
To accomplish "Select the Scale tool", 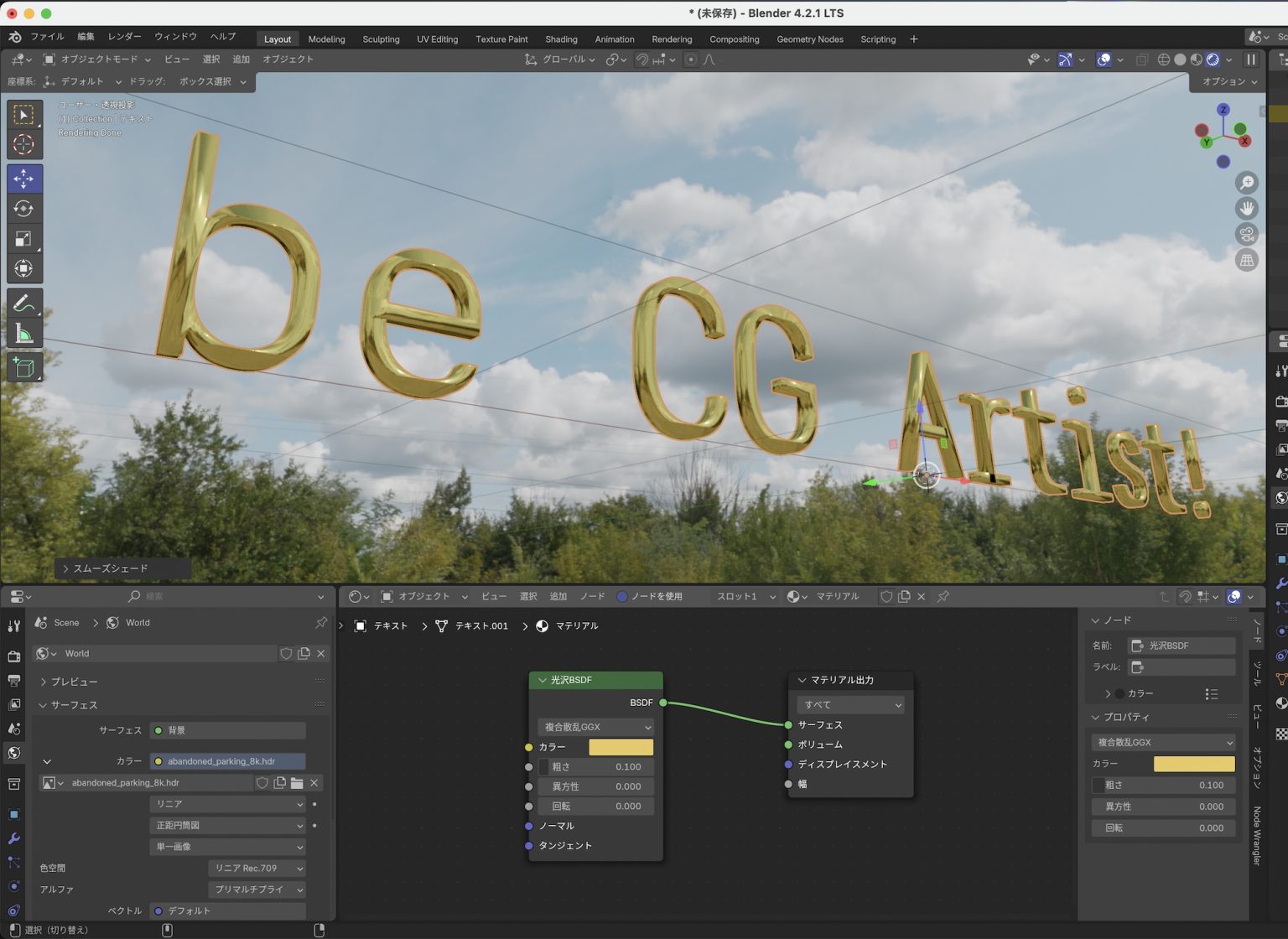I will click(25, 238).
